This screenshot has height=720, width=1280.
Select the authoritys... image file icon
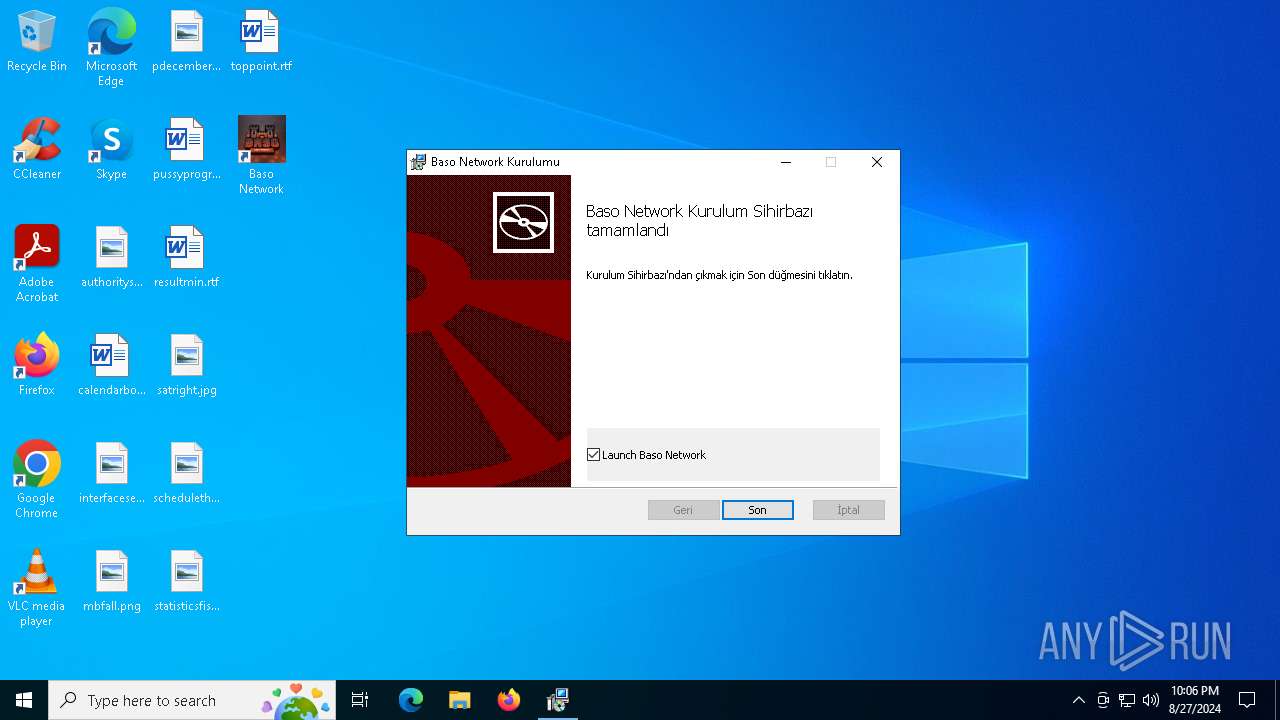pos(111,257)
